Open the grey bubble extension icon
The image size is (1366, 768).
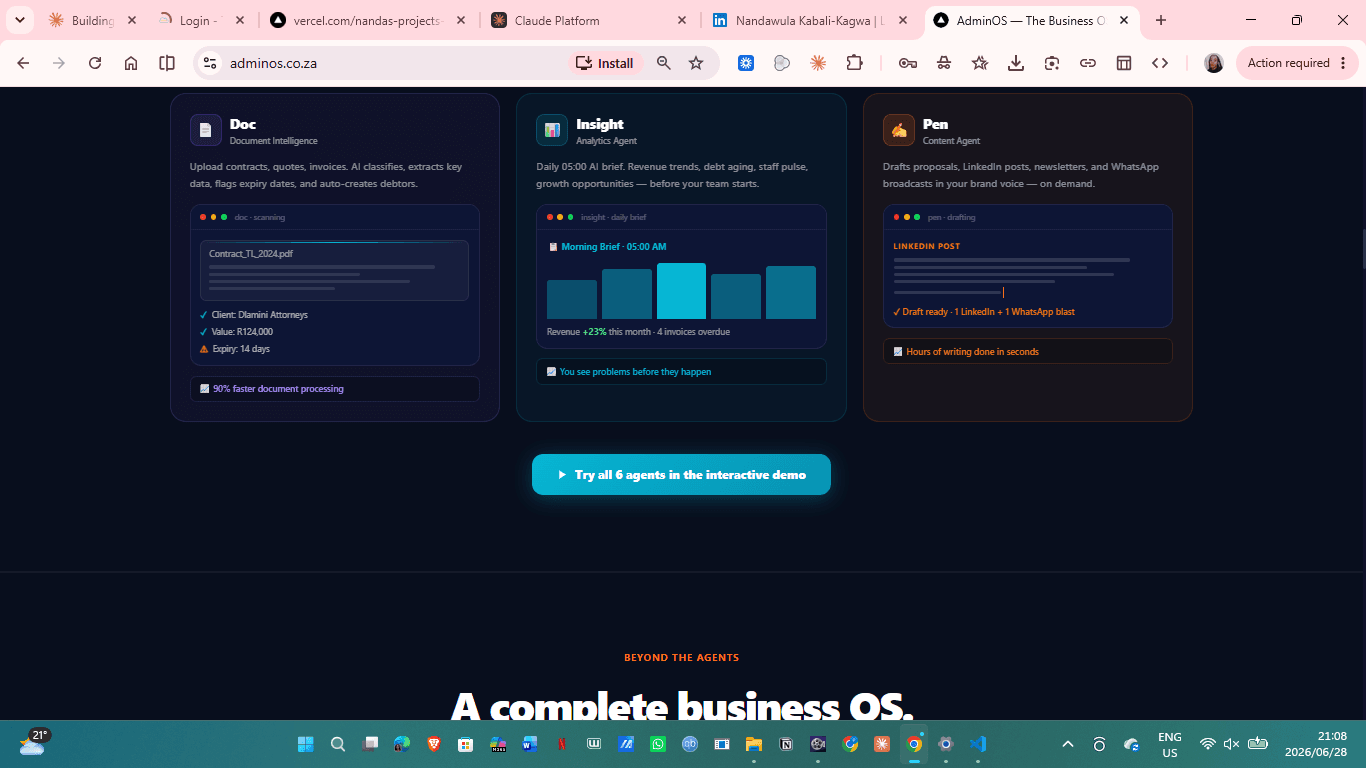coord(782,63)
